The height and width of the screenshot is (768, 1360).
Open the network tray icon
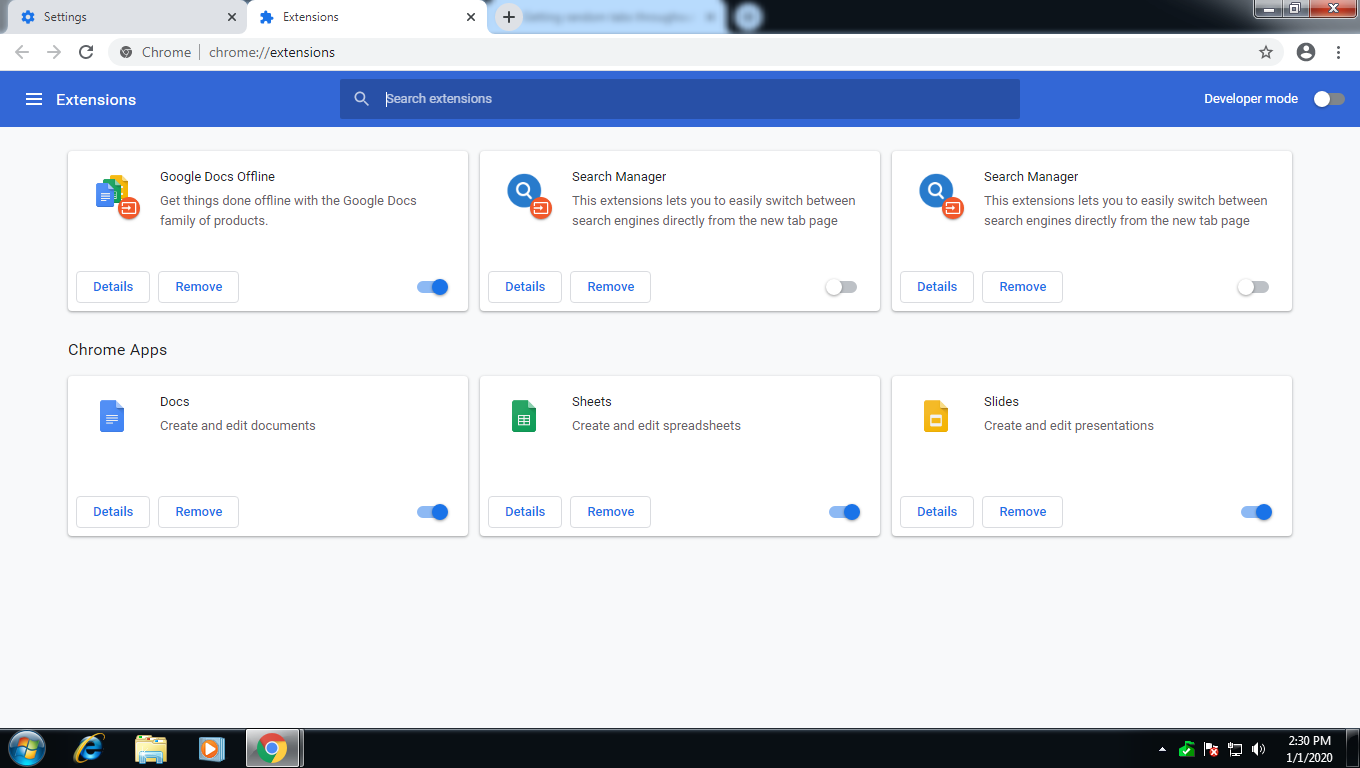tap(1235, 748)
